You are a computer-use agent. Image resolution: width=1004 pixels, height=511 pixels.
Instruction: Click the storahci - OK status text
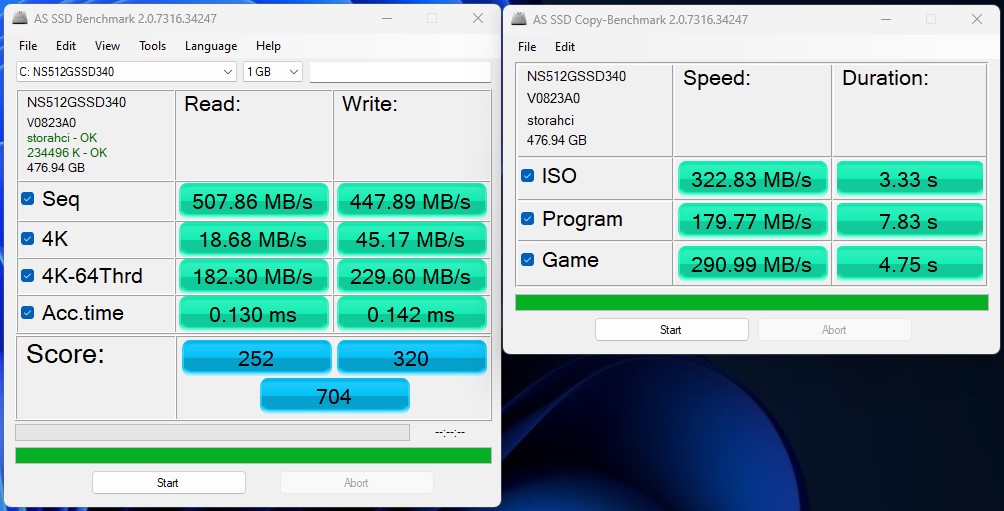click(x=62, y=138)
